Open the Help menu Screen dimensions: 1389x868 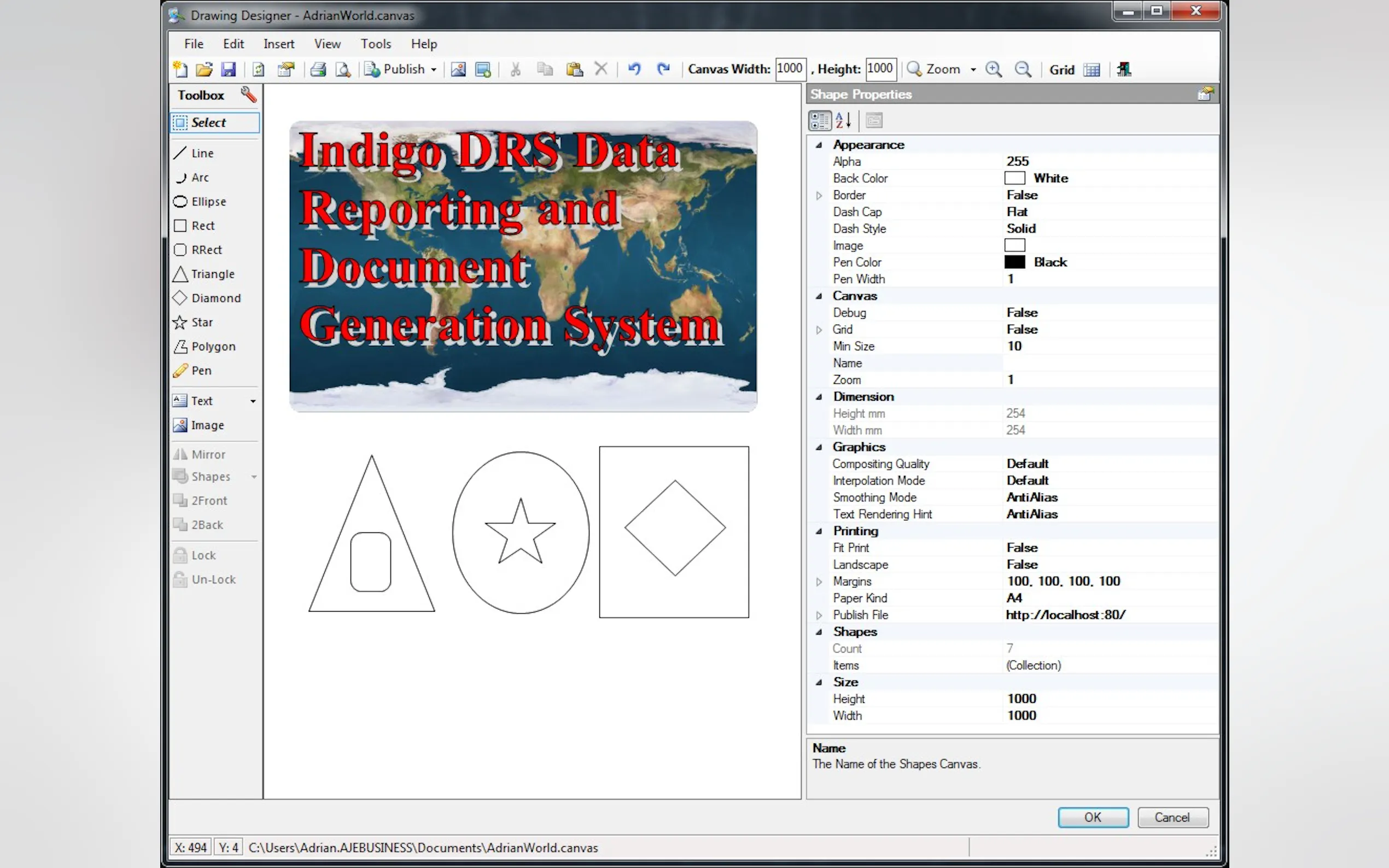(424, 44)
